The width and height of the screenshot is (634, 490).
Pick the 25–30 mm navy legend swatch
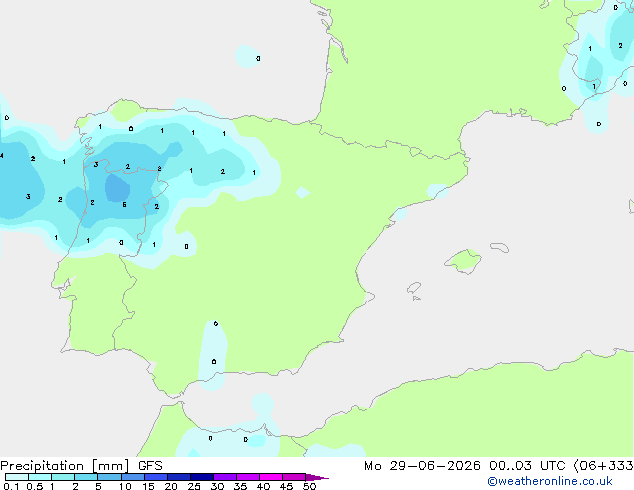tap(201, 477)
